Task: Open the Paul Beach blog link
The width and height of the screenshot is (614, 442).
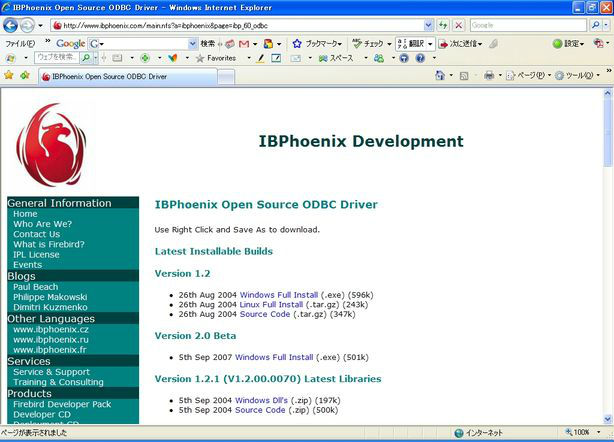Action: point(36,287)
